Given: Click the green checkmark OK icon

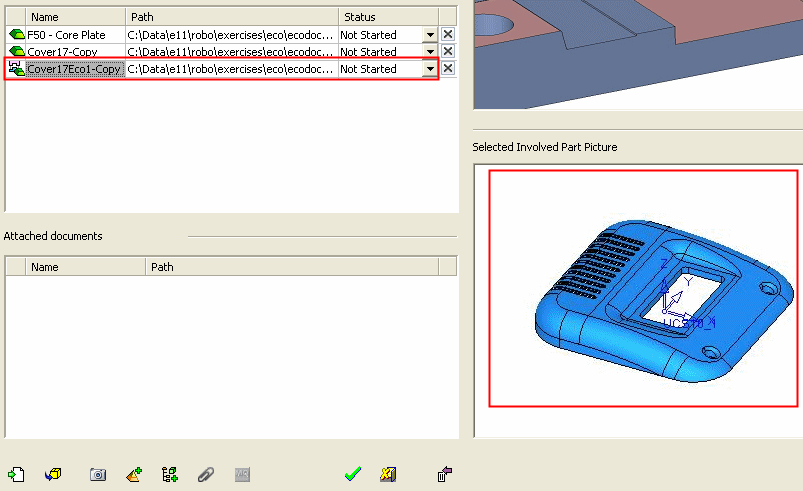Looking at the screenshot, I should click(352, 474).
